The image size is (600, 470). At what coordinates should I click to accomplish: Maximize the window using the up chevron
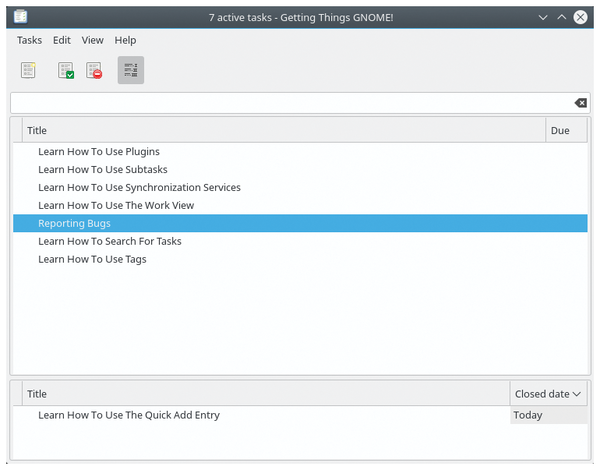coord(561,17)
